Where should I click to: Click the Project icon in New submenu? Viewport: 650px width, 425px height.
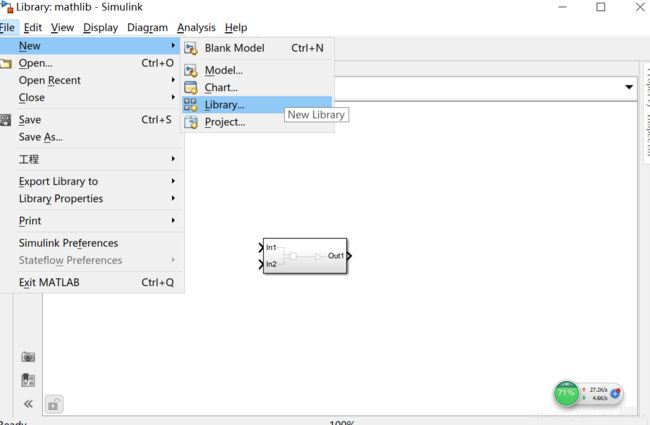pos(191,122)
